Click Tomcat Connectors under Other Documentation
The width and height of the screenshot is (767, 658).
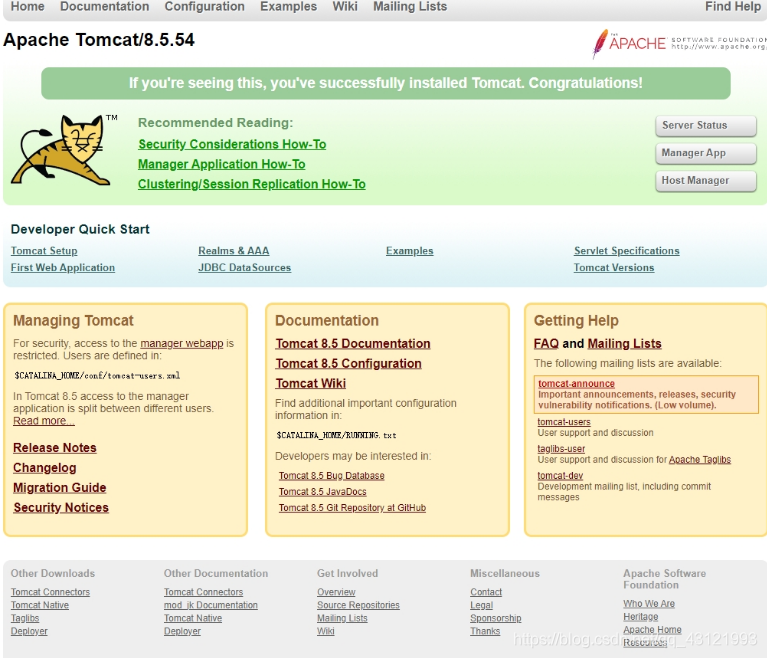[203, 592]
